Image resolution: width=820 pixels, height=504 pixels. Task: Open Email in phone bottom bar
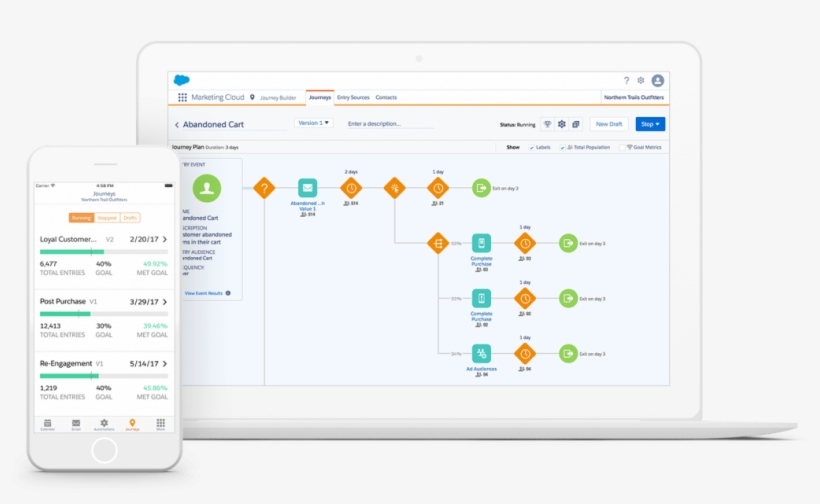[x=76, y=424]
